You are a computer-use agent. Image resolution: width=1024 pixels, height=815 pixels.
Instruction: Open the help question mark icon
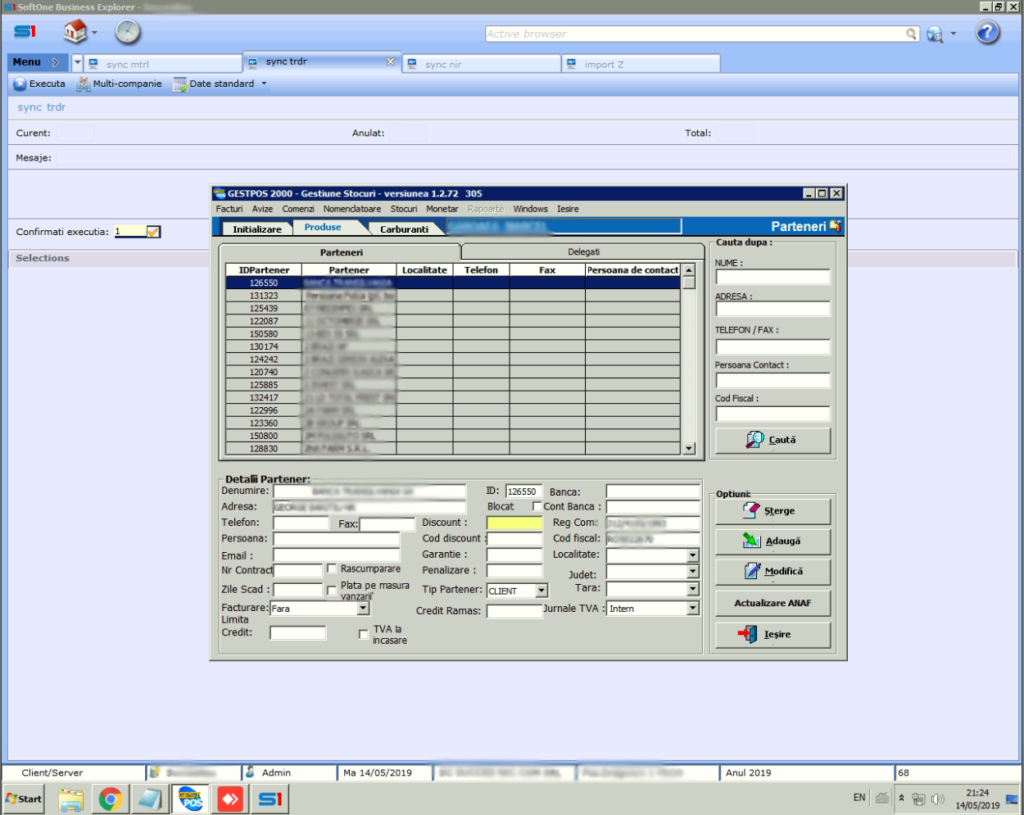click(987, 32)
